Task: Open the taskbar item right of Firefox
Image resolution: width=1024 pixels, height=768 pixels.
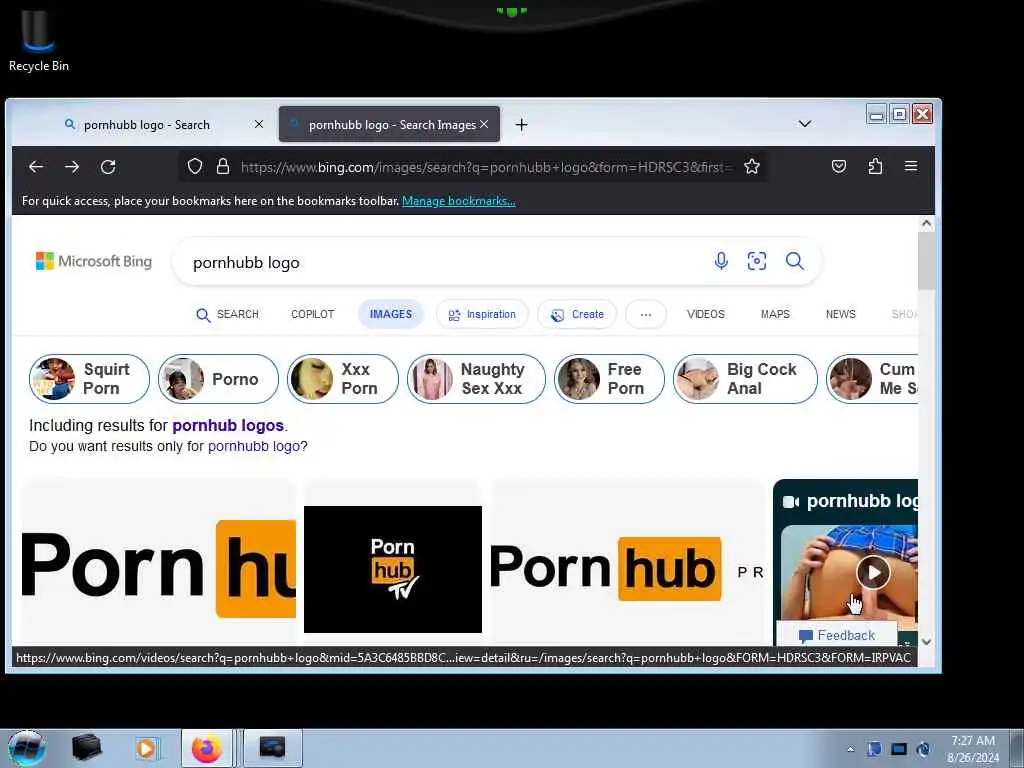Action: (x=272, y=748)
